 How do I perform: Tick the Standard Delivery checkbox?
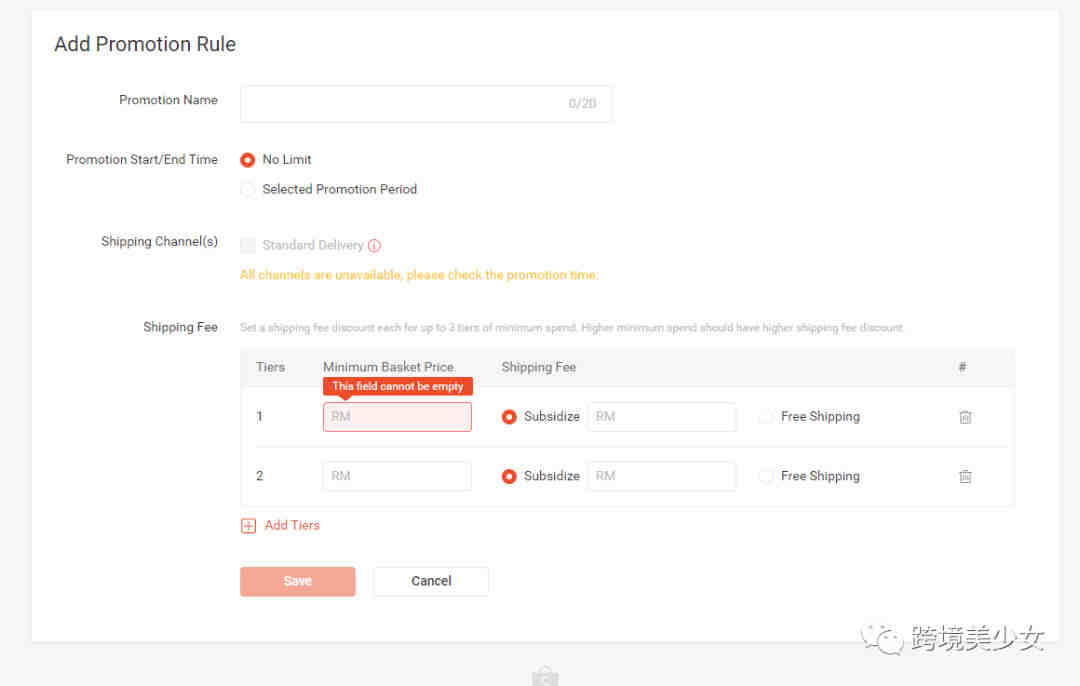(x=248, y=245)
